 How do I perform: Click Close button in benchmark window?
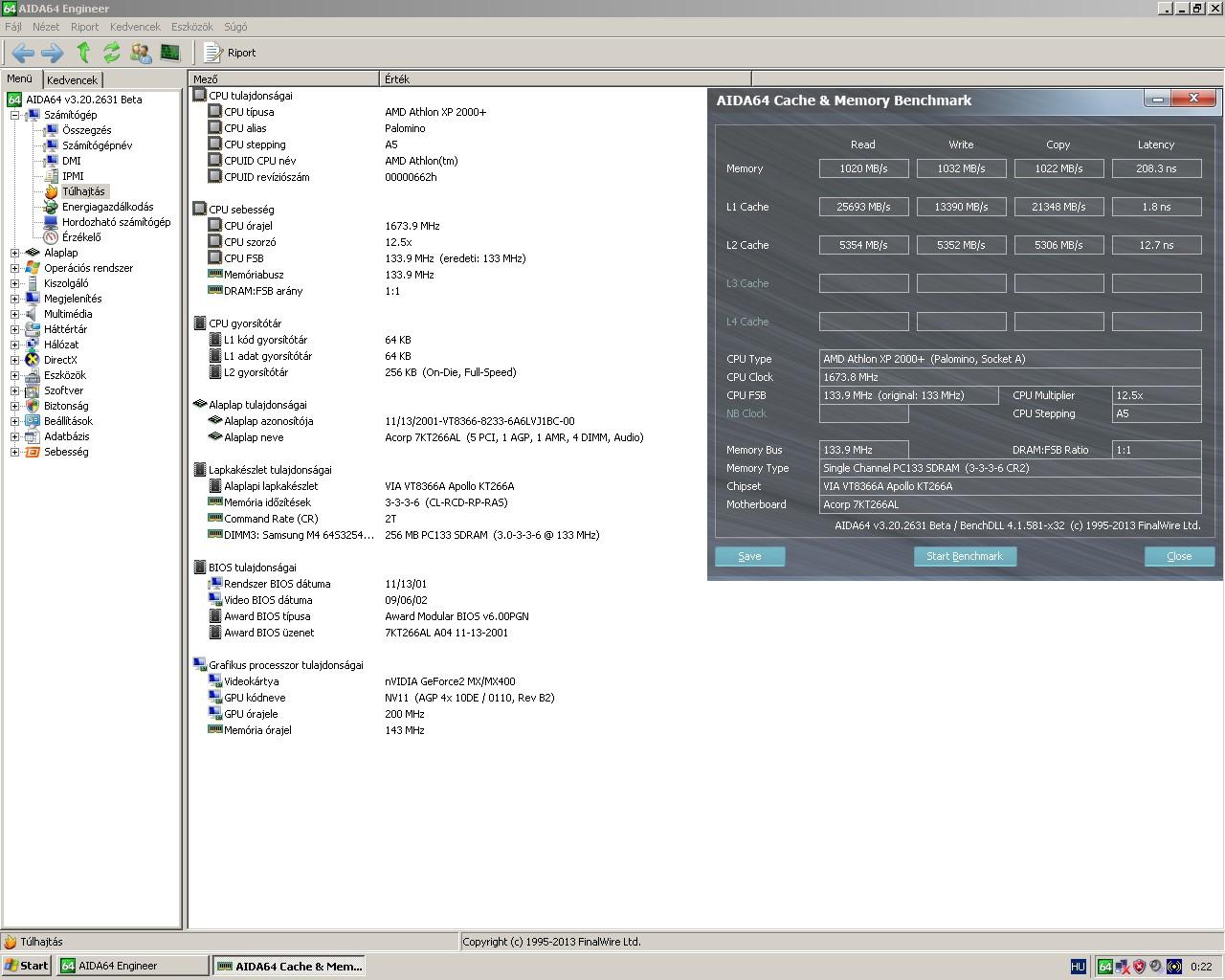(1179, 556)
